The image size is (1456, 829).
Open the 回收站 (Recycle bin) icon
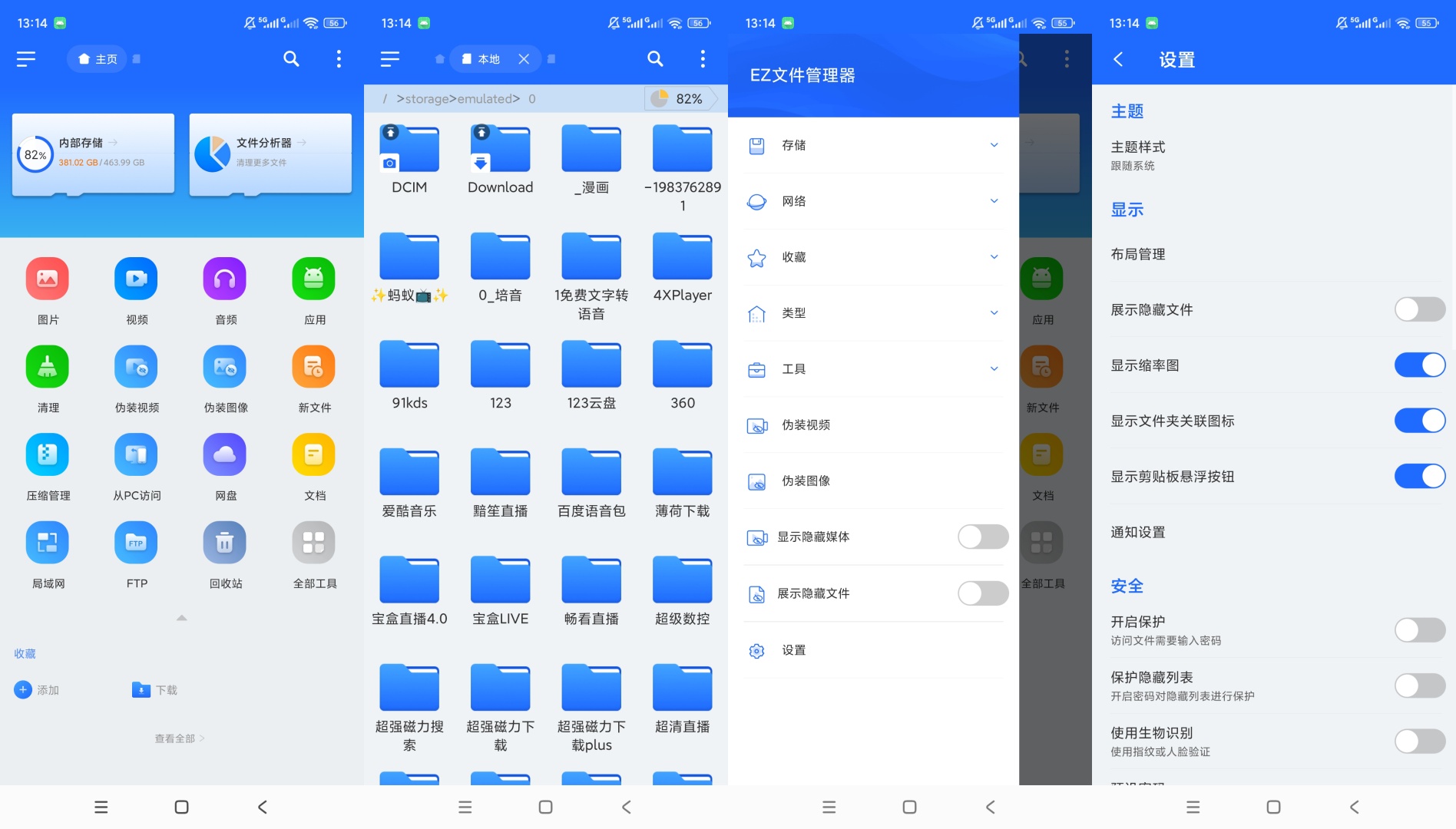click(x=225, y=543)
